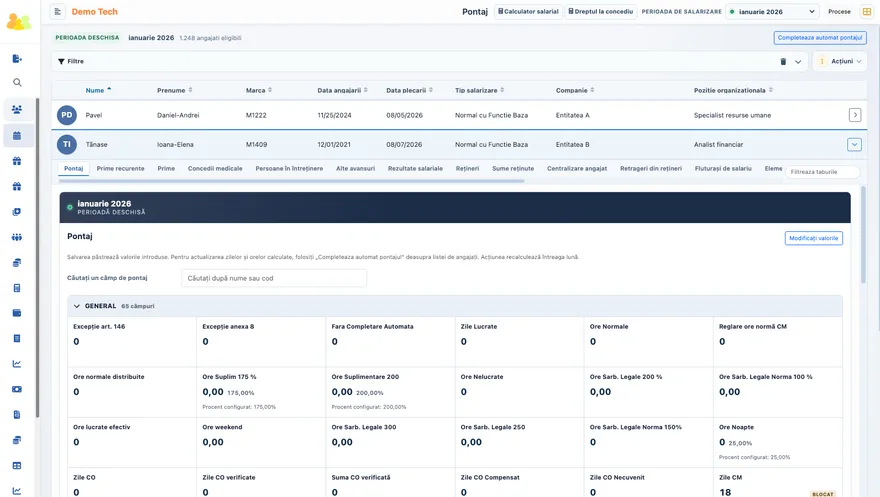Click 'Specialist resurse umane' cell
The image size is (880, 497).
(x=732, y=115)
